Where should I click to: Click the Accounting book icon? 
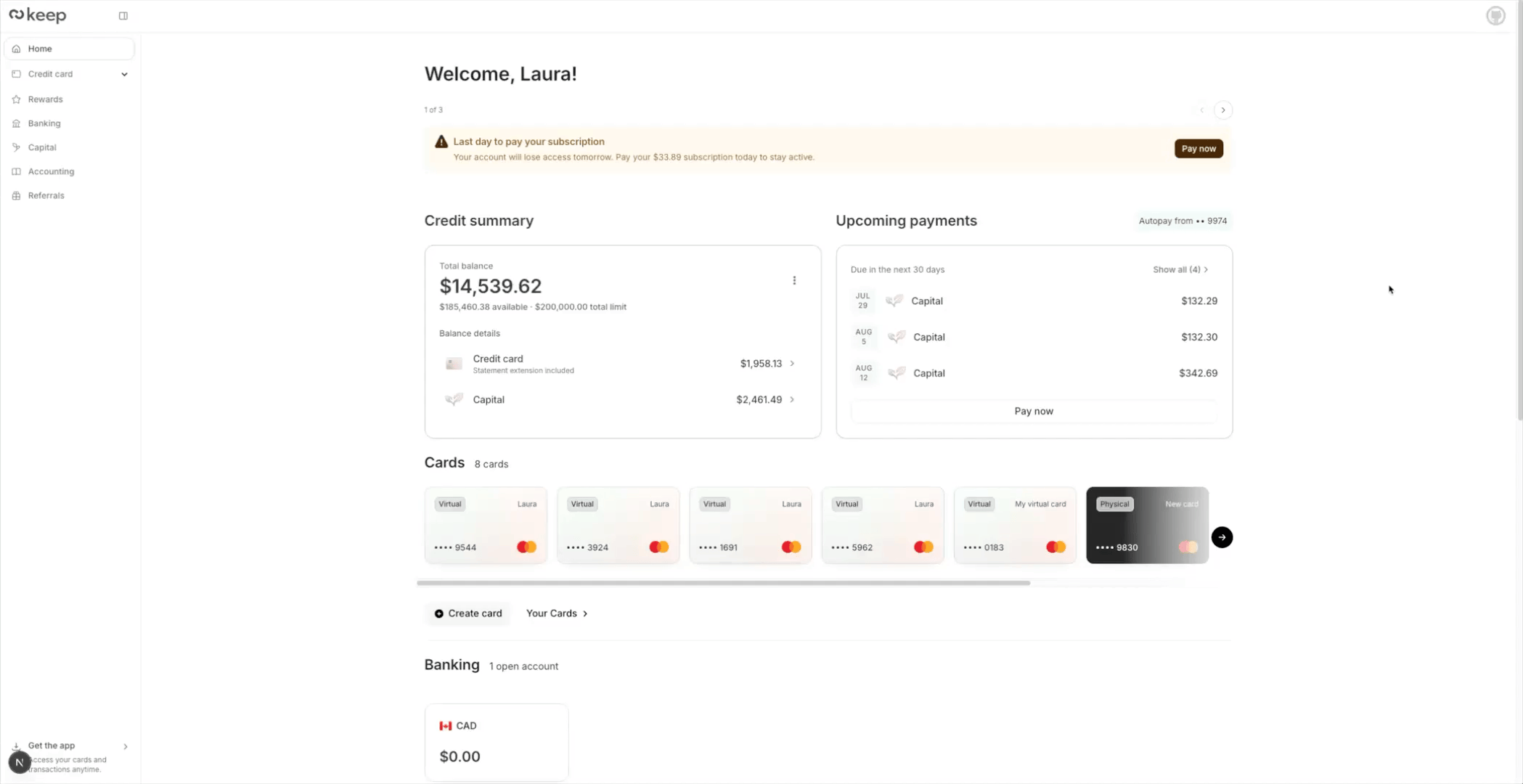[16, 171]
